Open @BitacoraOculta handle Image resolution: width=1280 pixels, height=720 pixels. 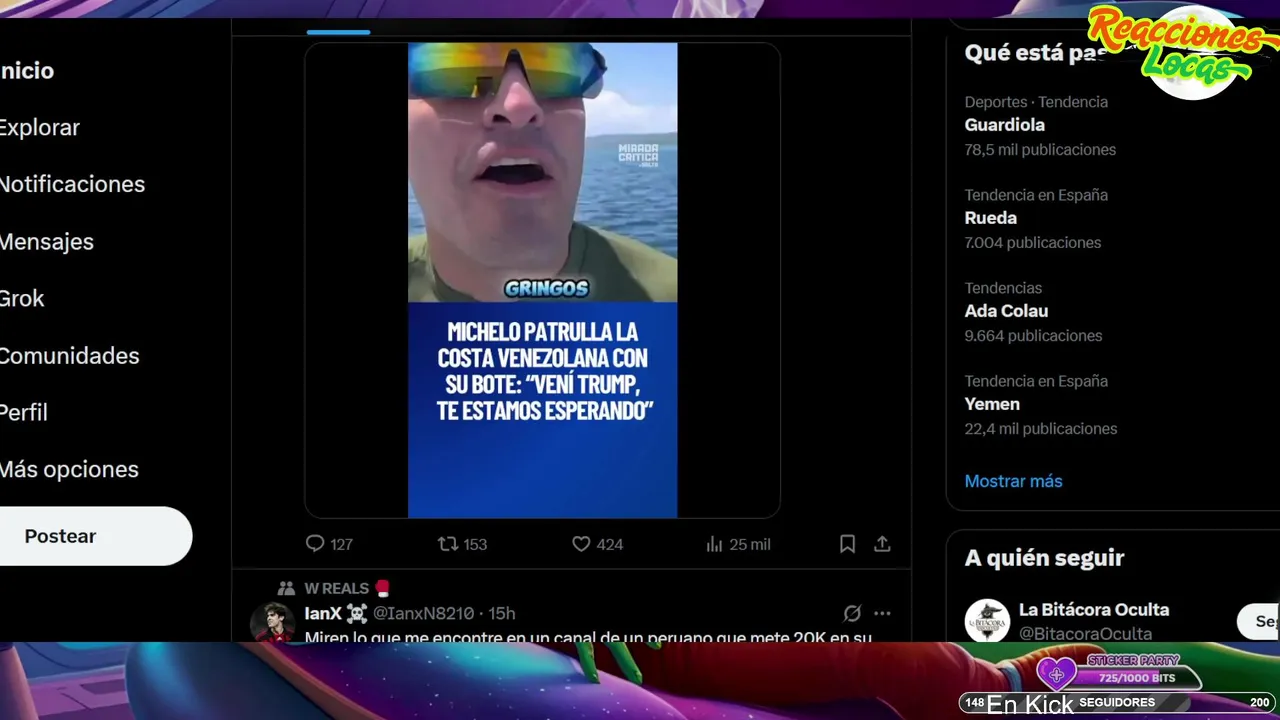[1085, 633]
